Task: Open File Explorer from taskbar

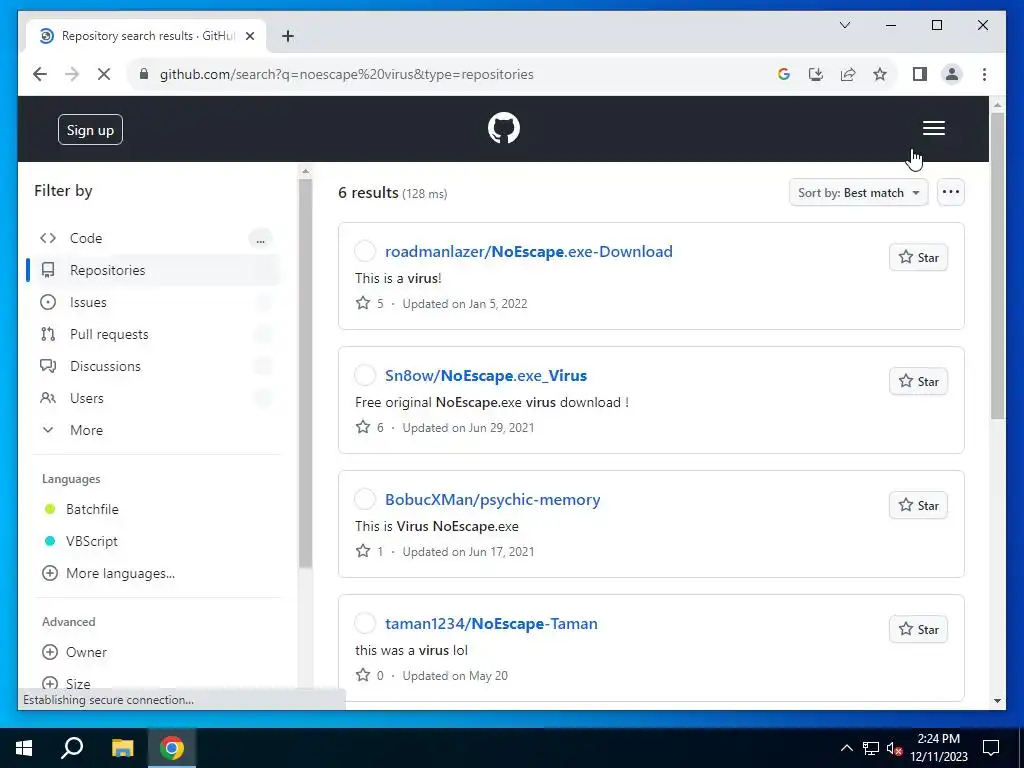Action: (122, 748)
